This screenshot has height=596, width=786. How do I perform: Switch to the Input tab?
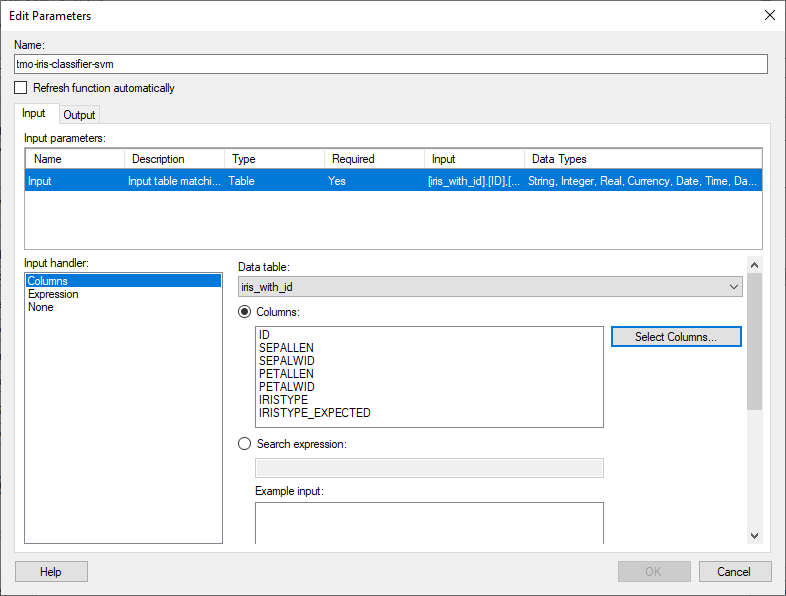34,114
